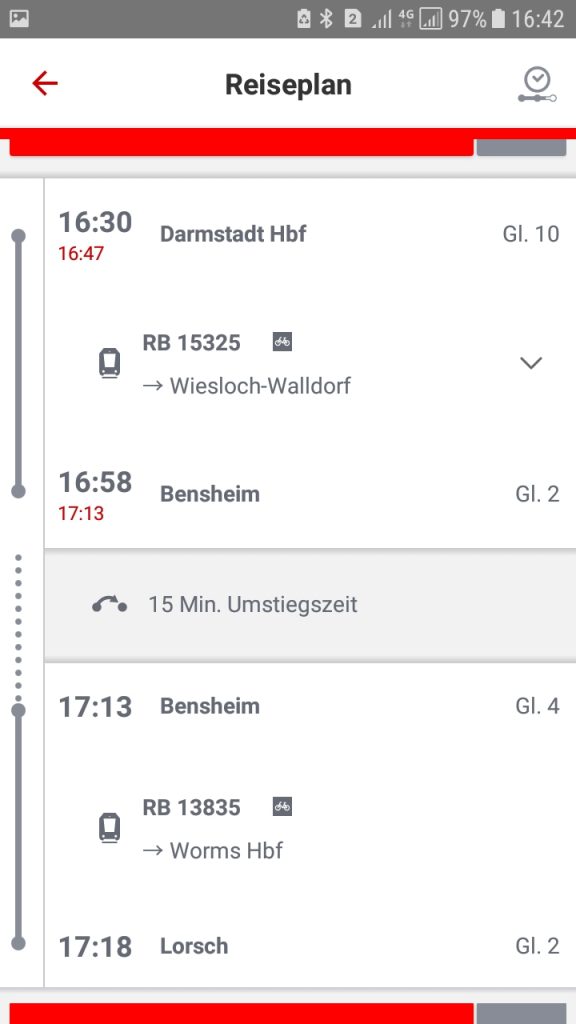576x1024 pixels.
Task: Select the Darmstadt Hbf departure station
Action: pyautogui.click(x=233, y=234)
